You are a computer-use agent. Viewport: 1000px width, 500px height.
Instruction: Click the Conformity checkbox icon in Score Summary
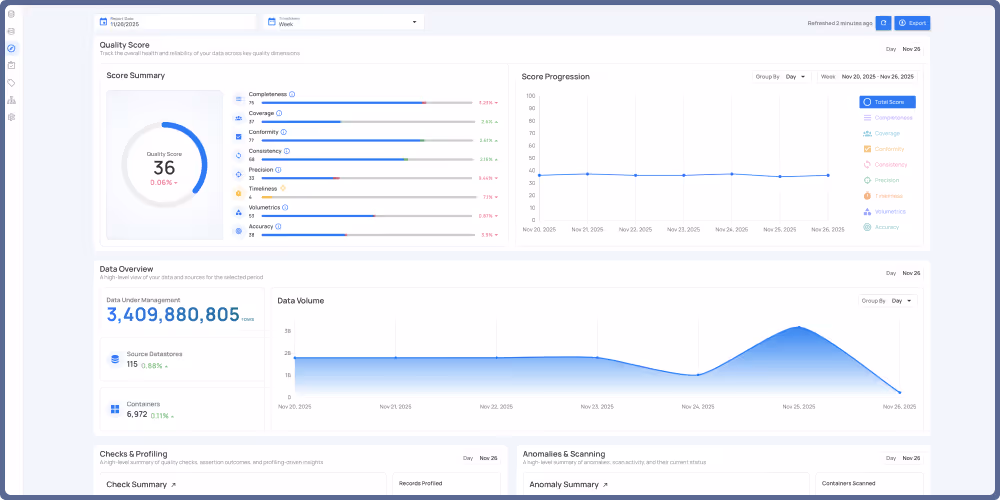click(239, 136)
